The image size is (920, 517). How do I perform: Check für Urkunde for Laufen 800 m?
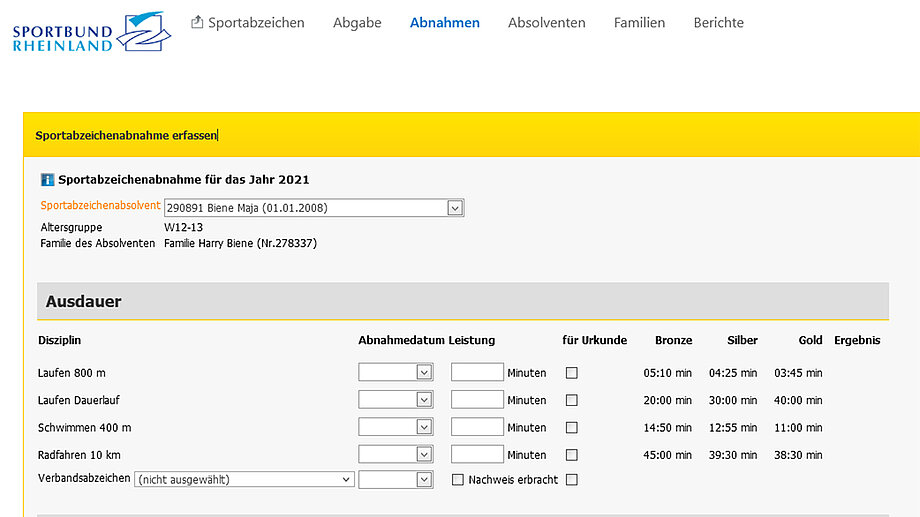[572, 373]
